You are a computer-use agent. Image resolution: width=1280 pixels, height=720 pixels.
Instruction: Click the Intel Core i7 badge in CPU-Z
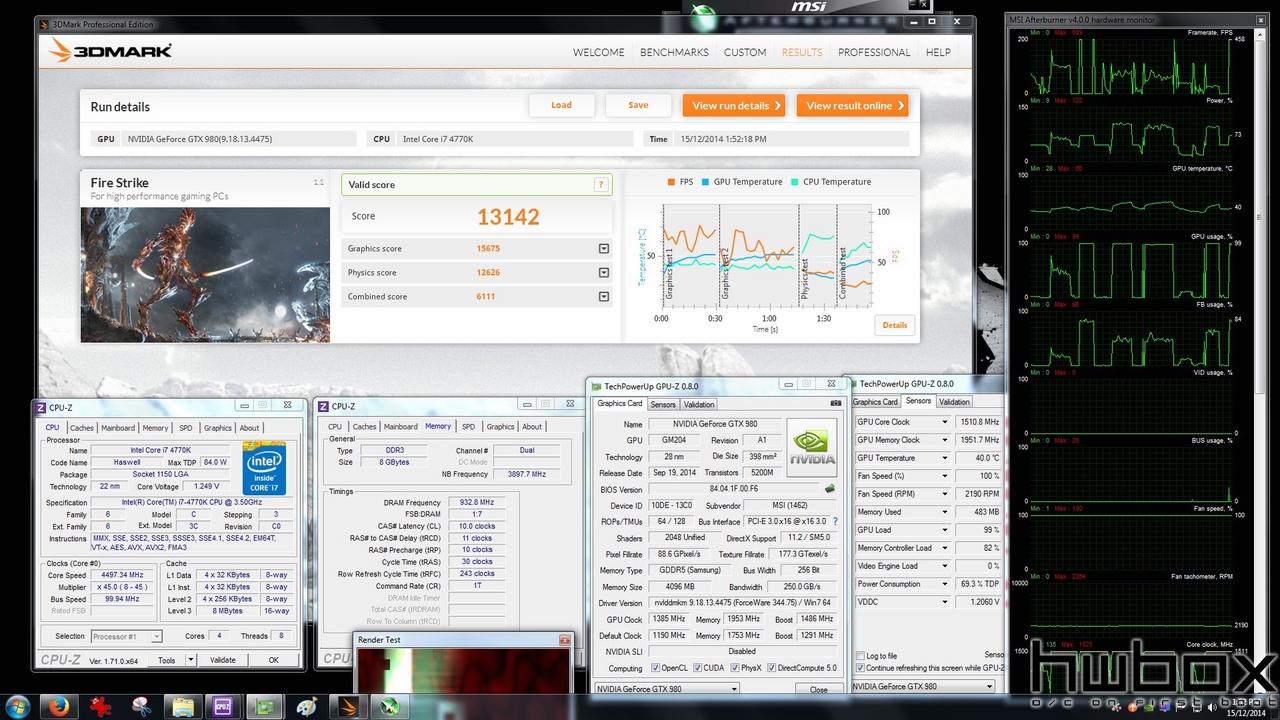click(264, 469)
